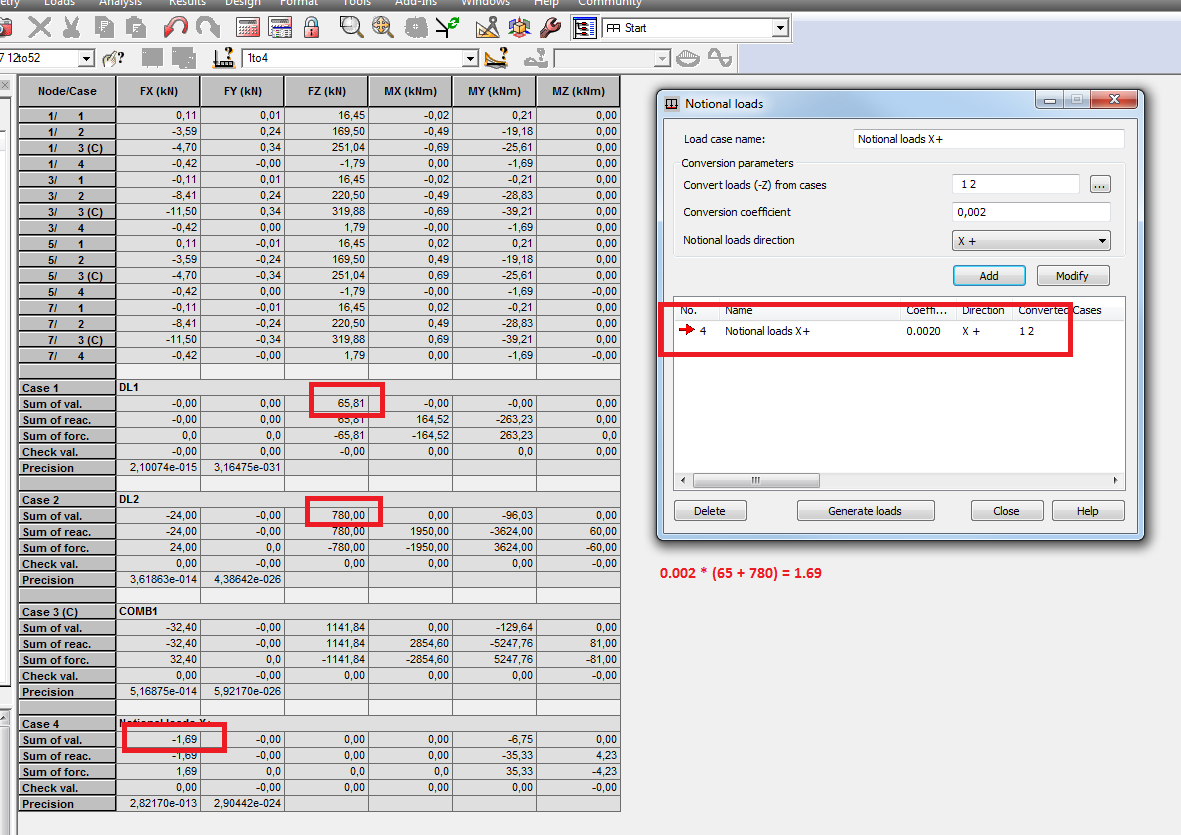This screenshot has width=1181, height=835.
Task: Open the 3D view cube icon
Action: coord(519,27)
